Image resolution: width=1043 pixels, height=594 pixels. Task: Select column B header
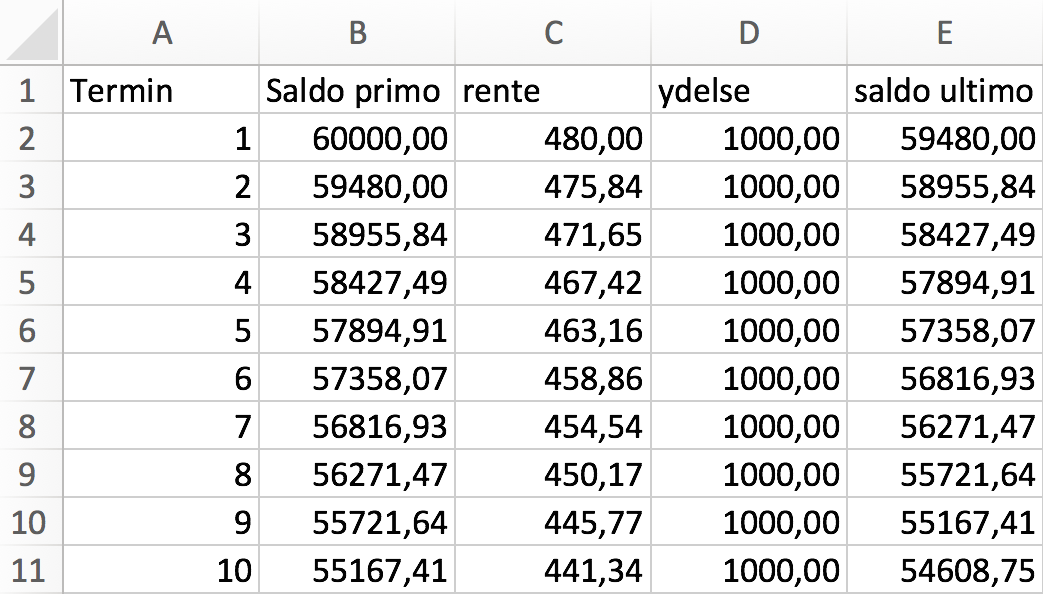point(357,32)
